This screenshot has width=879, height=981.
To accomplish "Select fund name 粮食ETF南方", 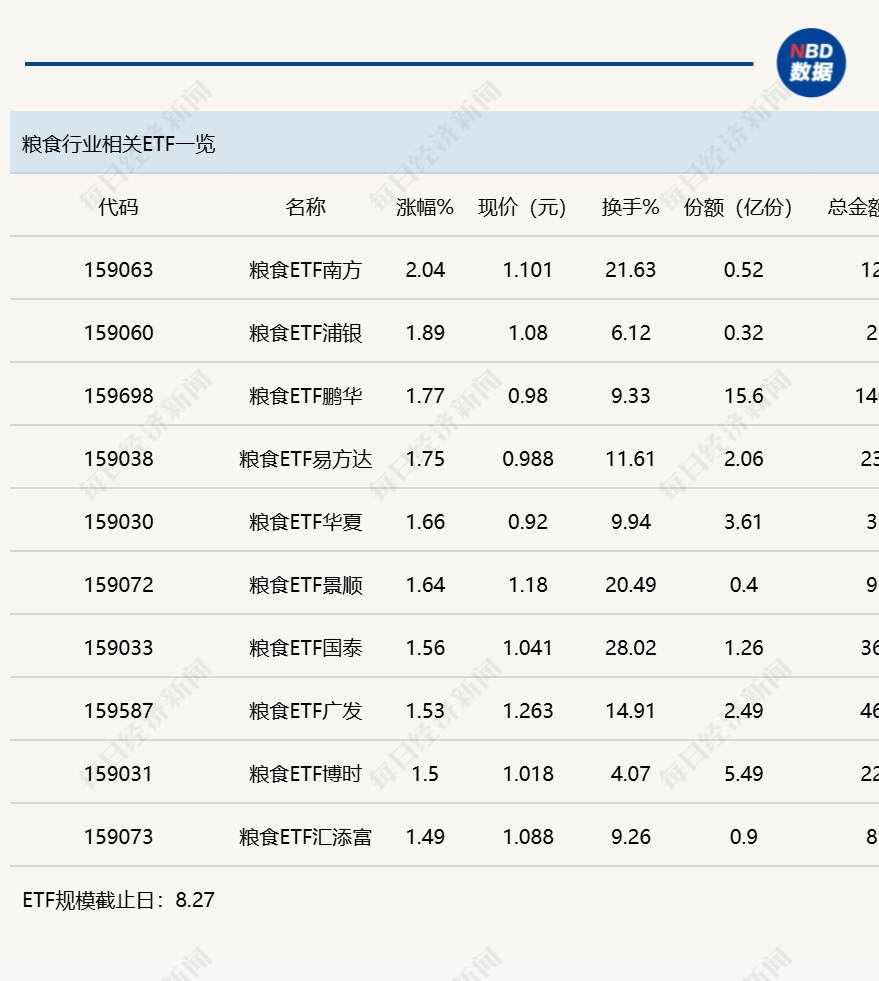I will pos(305,270).
